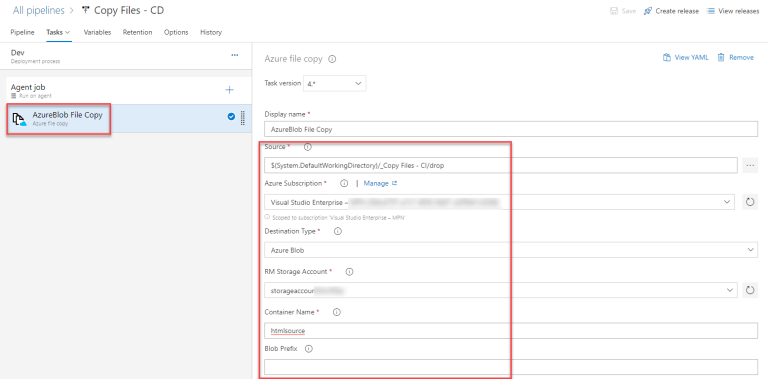
Task: Open the Manage subscription link
Action: (x=381, y=183)
